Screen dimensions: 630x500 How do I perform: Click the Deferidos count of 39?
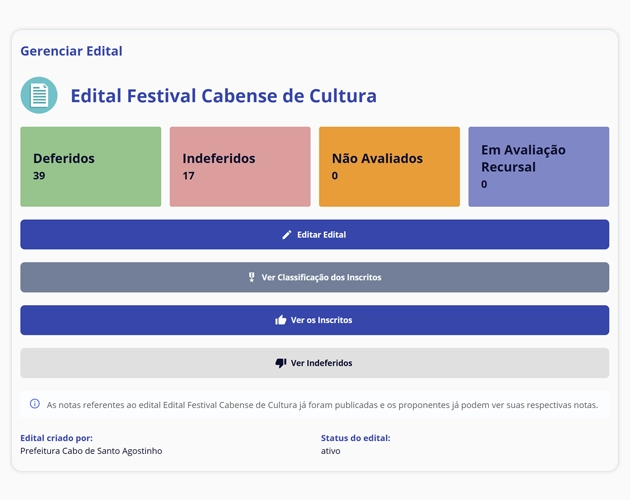click(39, 176)
